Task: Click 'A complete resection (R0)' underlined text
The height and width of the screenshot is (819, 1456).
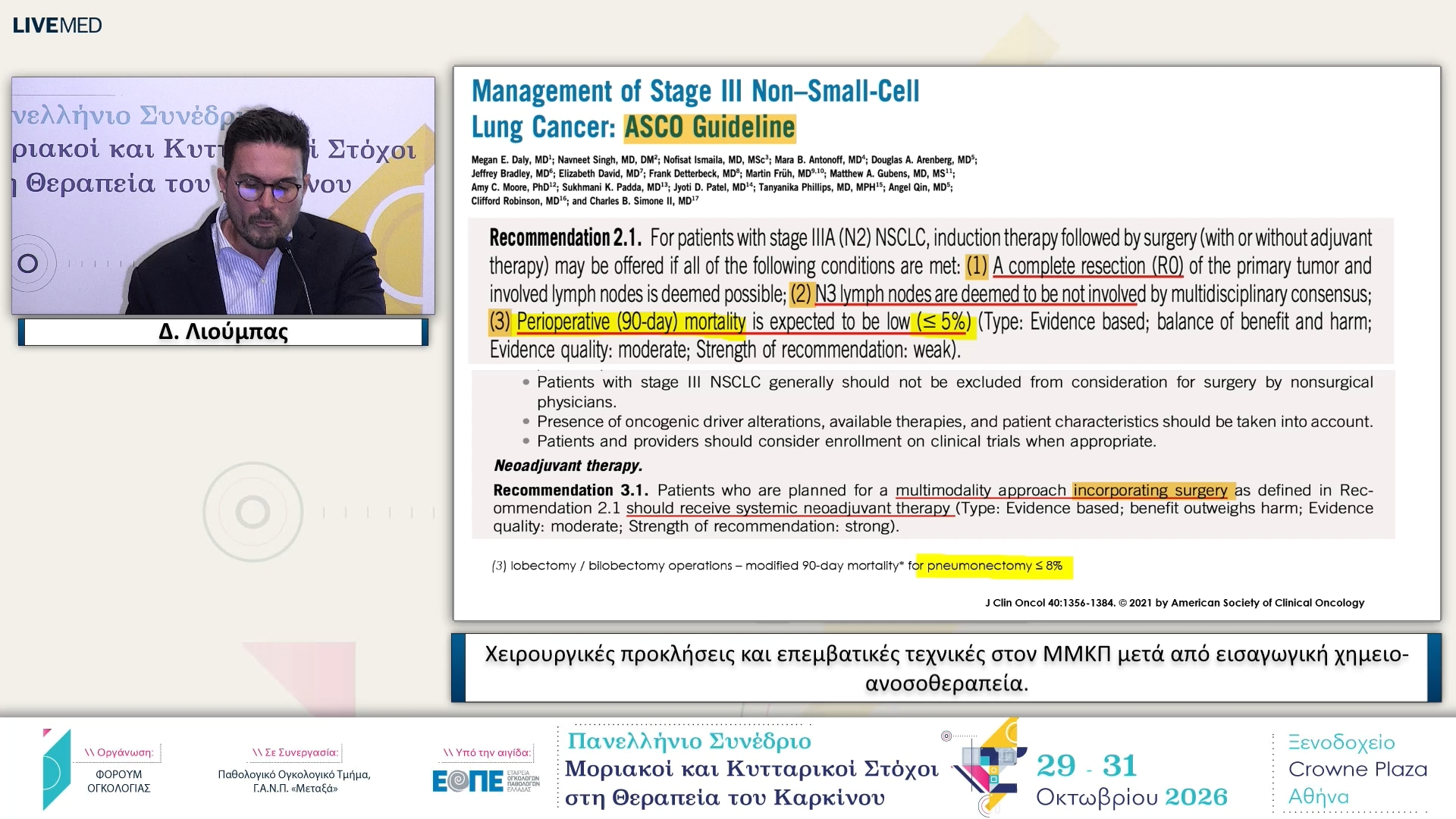Action: 1087,266
